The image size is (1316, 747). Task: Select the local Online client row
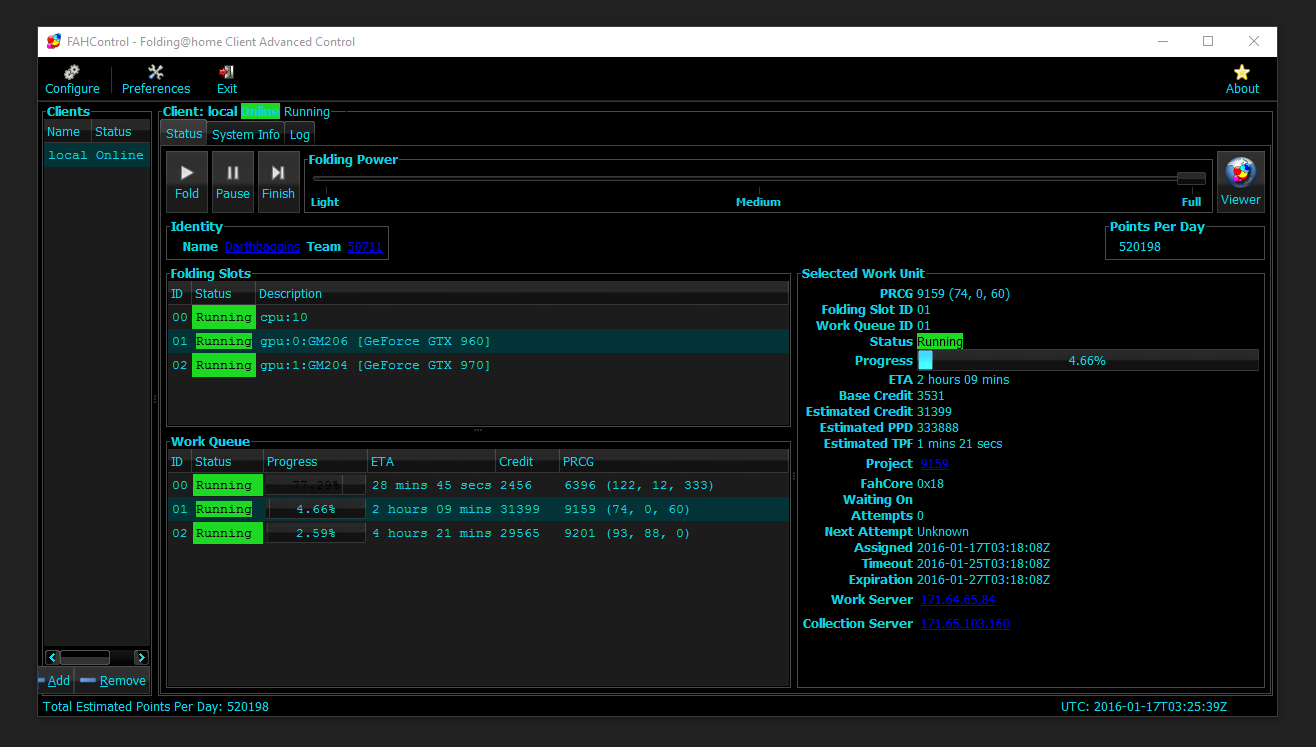[97, 155]
